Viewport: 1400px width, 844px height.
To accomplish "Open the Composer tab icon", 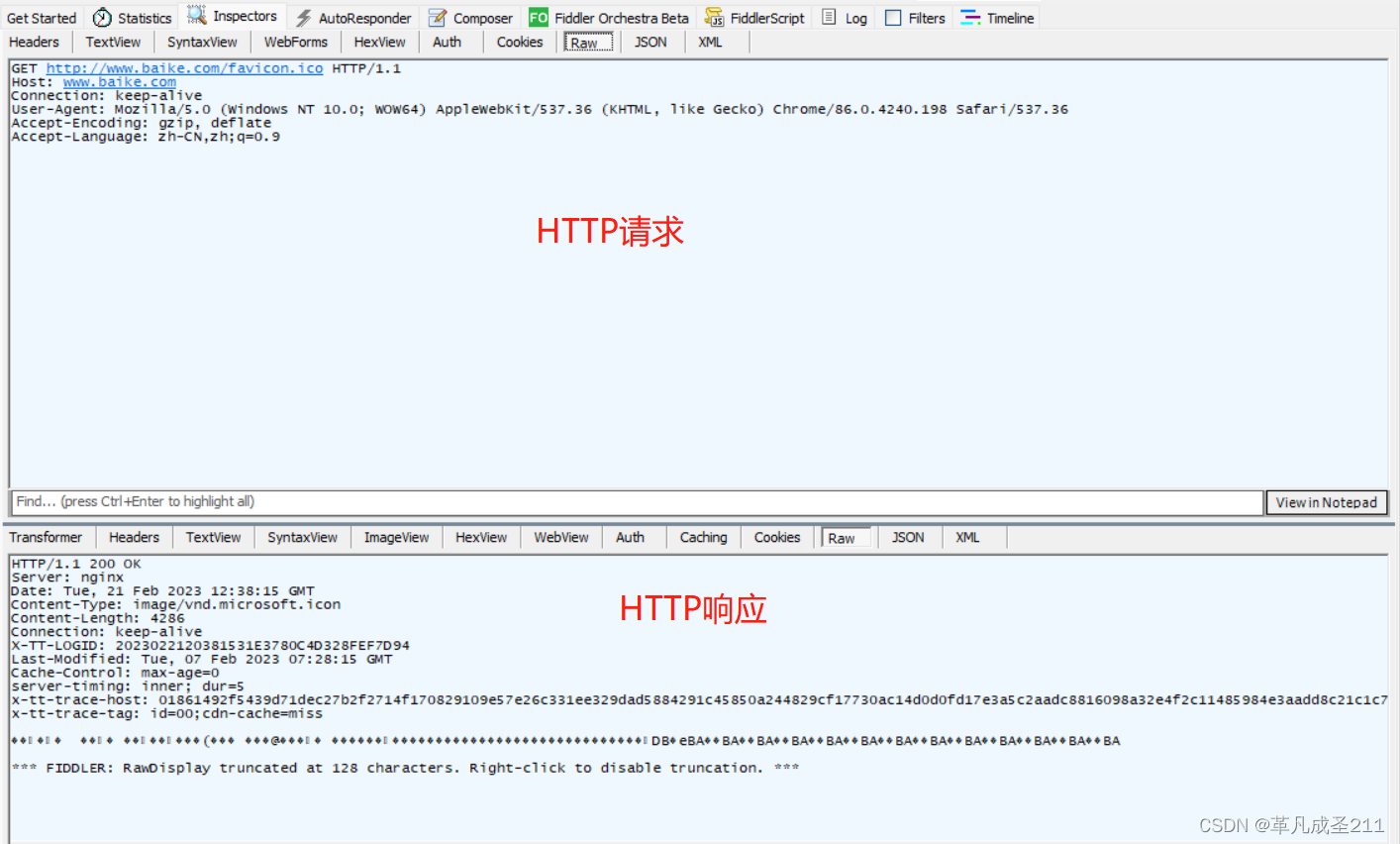I will point(437,17).
